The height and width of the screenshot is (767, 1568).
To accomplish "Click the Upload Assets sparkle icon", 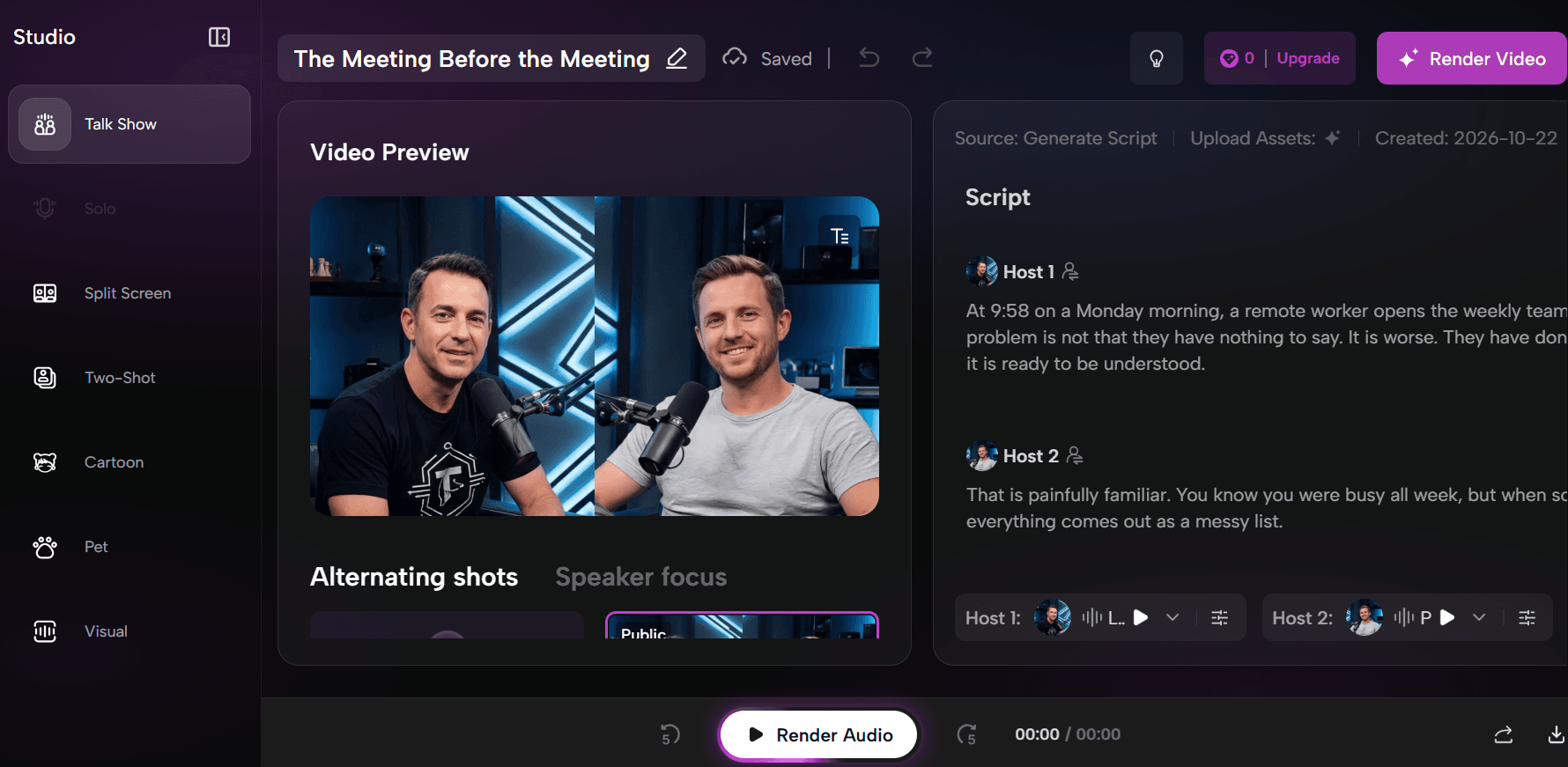I will tap(1333, 138).
